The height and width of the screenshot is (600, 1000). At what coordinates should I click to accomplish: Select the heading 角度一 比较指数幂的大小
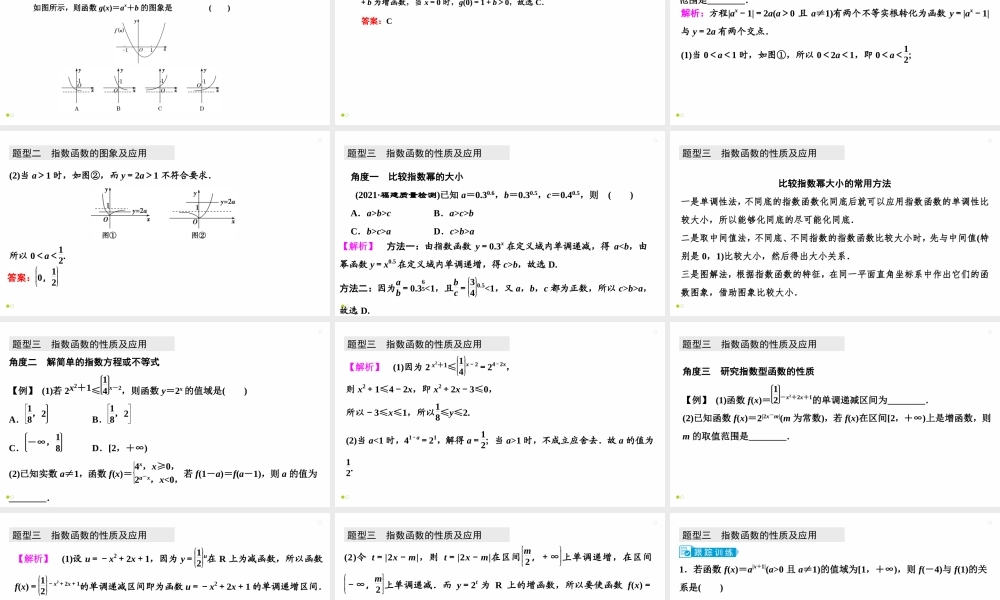tap(407, 177)
